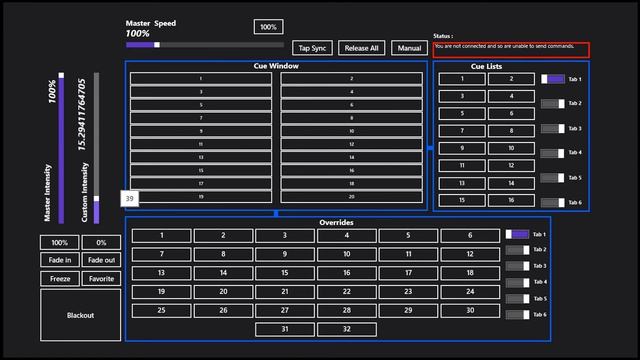Select cue list 4 in Cue Lists

(511, 96)
